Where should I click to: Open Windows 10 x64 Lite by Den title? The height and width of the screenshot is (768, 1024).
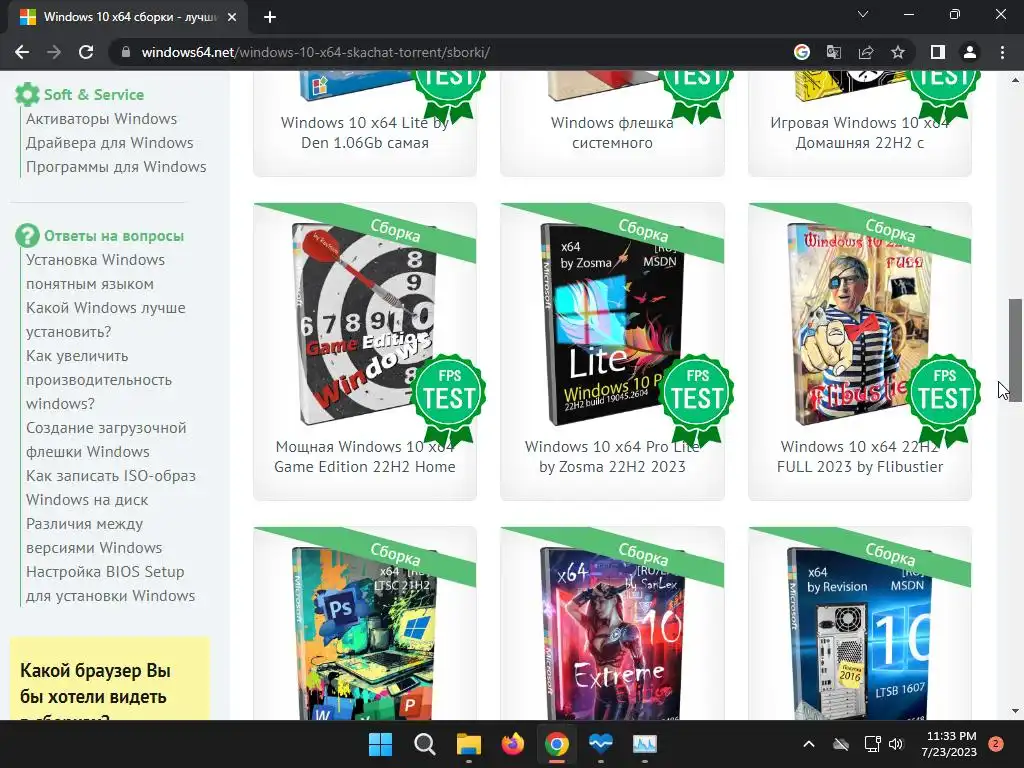[364, 133]
